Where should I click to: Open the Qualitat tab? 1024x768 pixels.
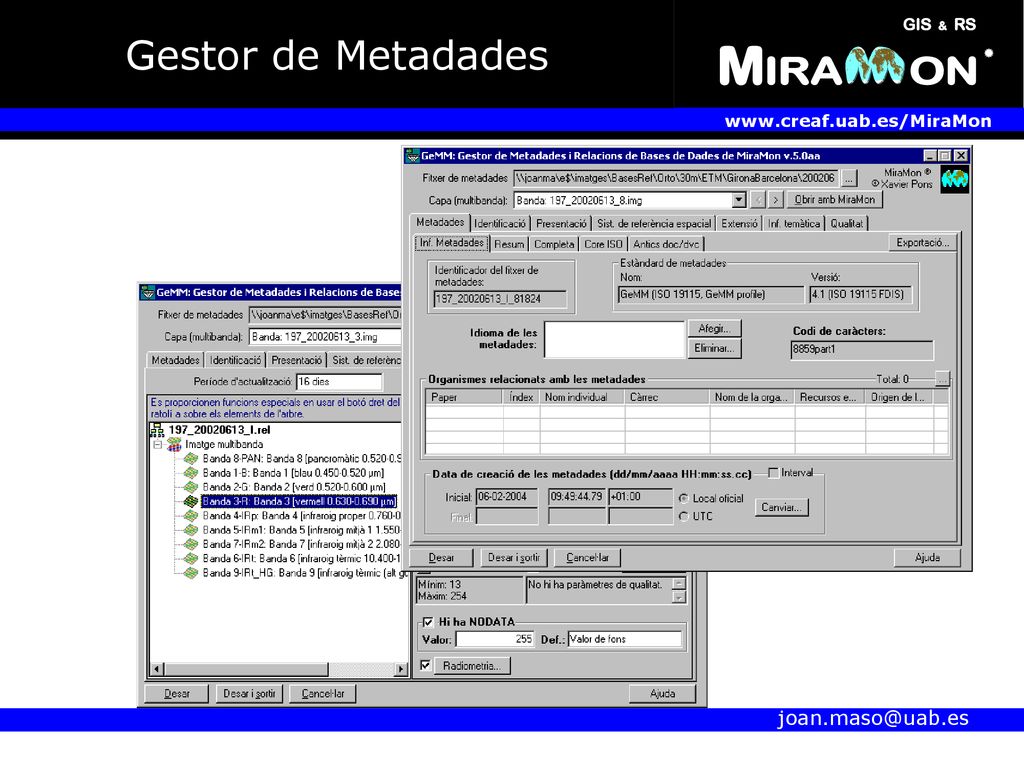(x=846, y=223)
